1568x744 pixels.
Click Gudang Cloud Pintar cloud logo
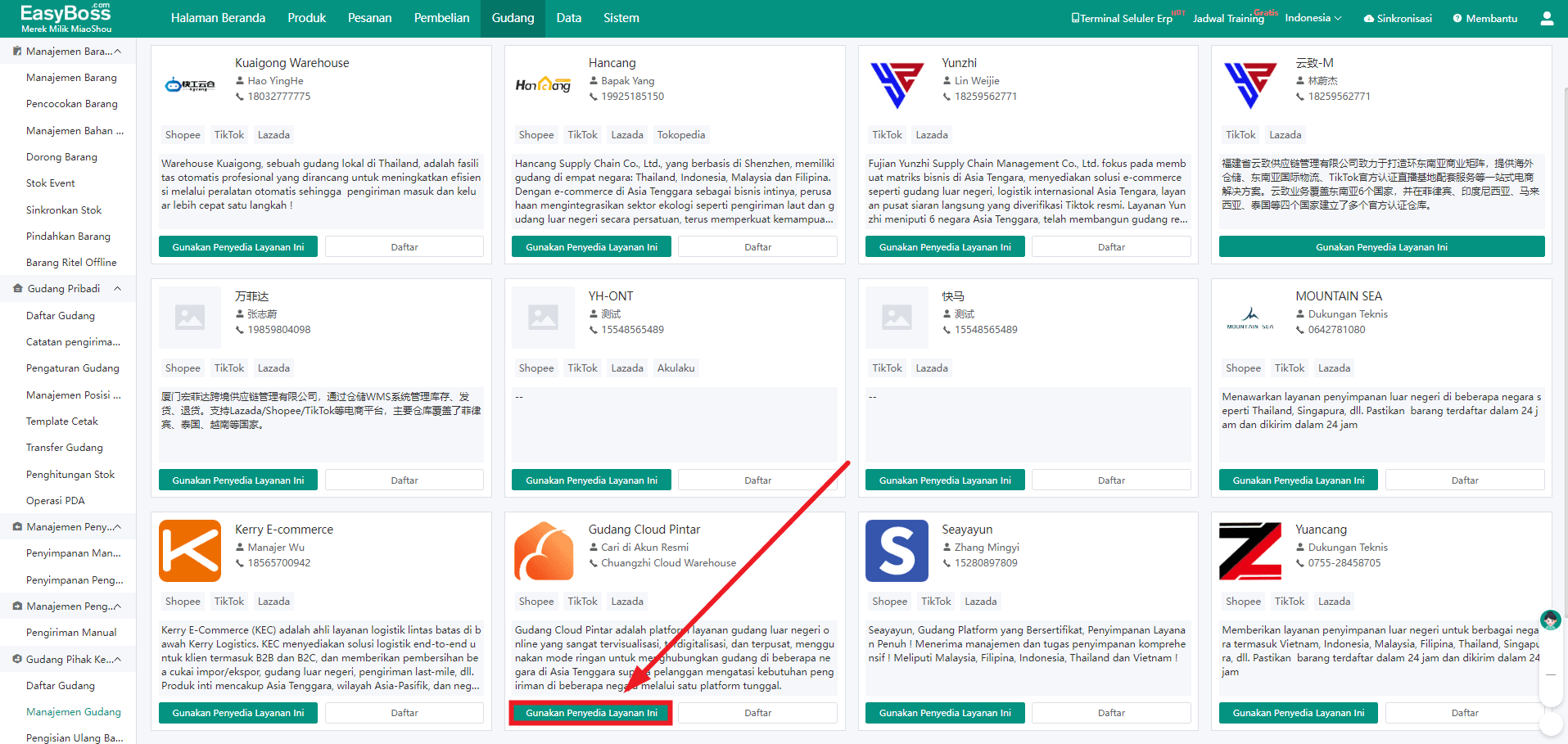pos(544,551)
